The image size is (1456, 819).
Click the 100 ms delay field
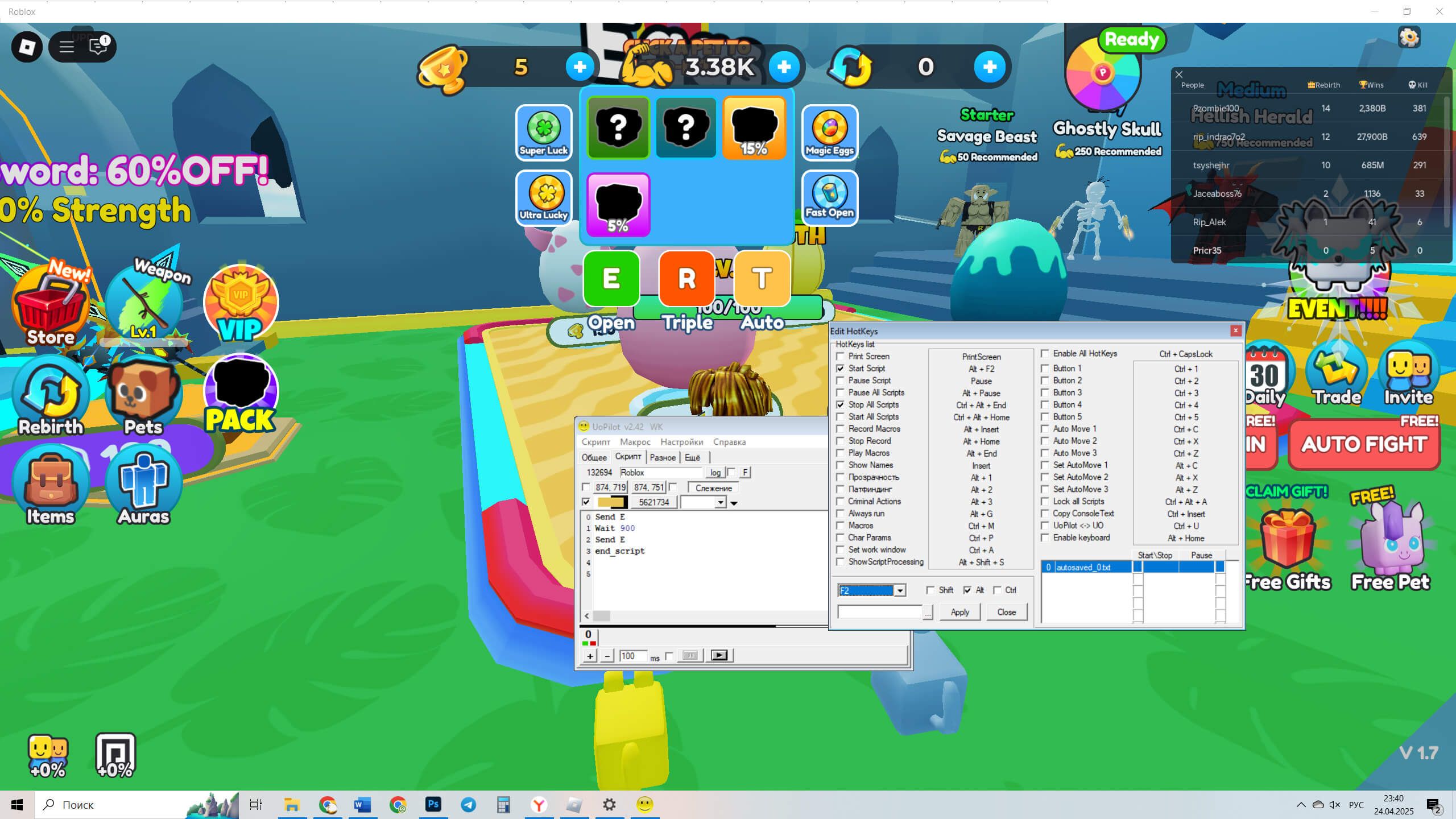(633, 656)
